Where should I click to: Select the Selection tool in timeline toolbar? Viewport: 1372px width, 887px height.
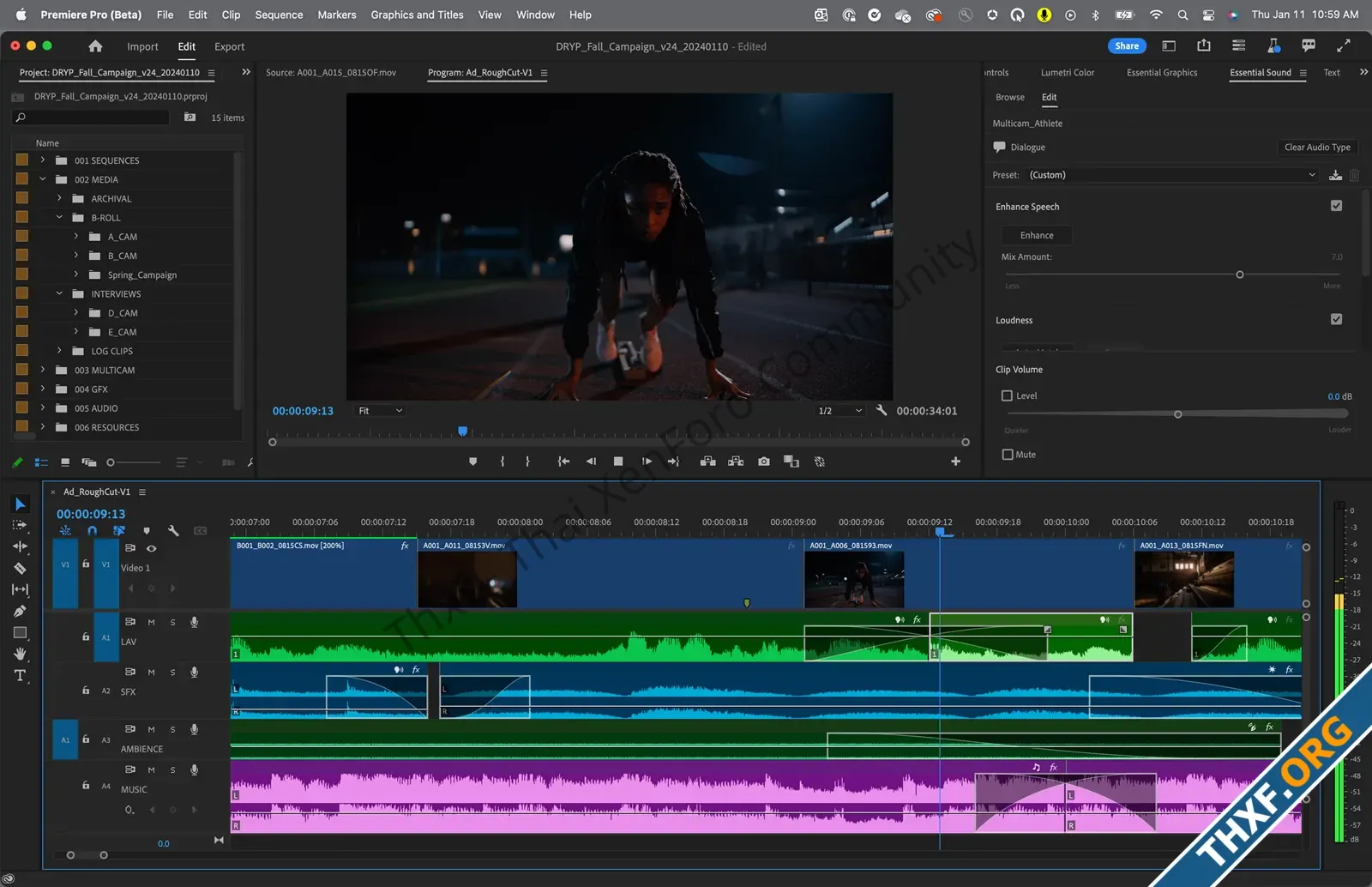click(x=21, y=504)
